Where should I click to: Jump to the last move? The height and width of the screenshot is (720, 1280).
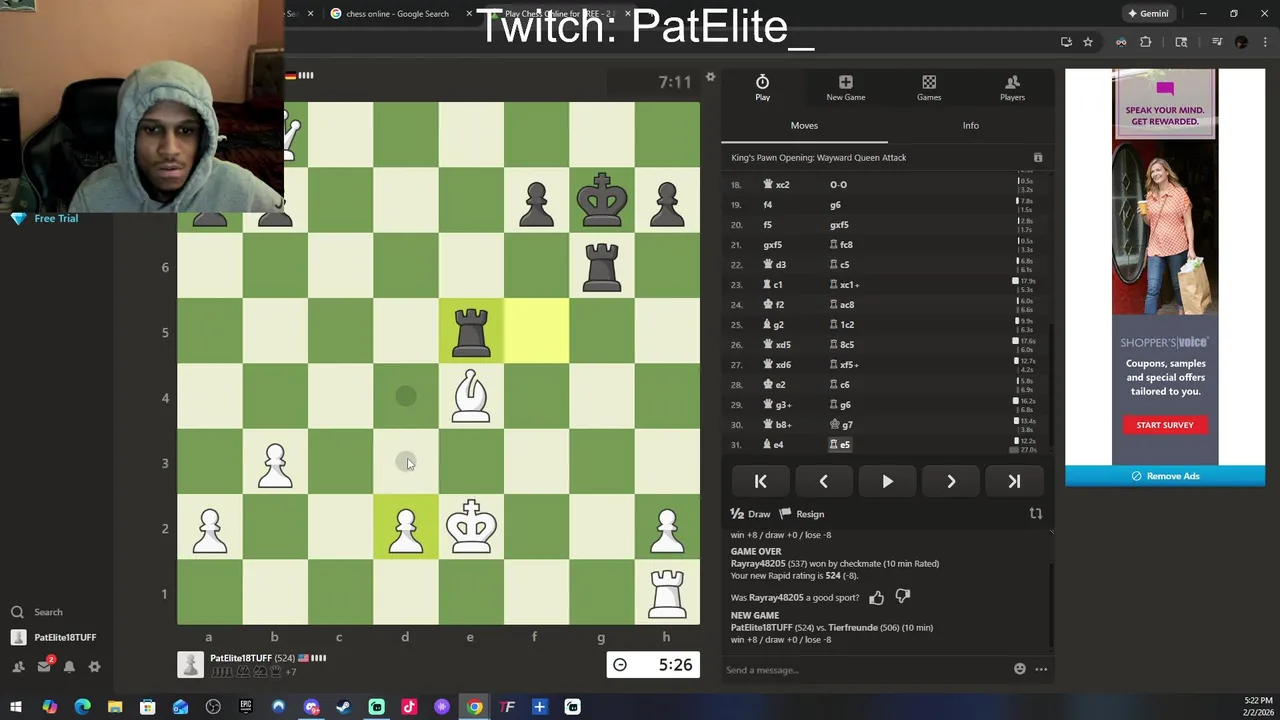point(1014,482)
